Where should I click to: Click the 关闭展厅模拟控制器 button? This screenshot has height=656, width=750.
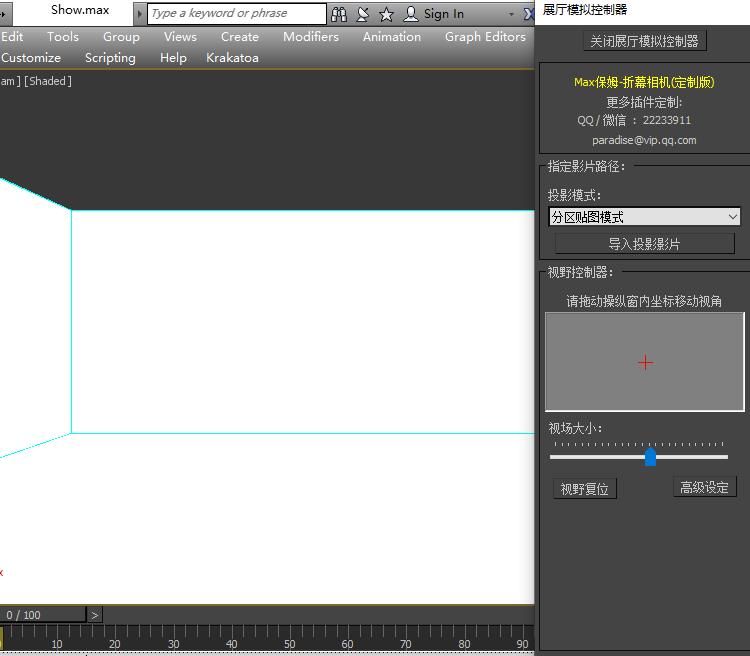(645, 41)
